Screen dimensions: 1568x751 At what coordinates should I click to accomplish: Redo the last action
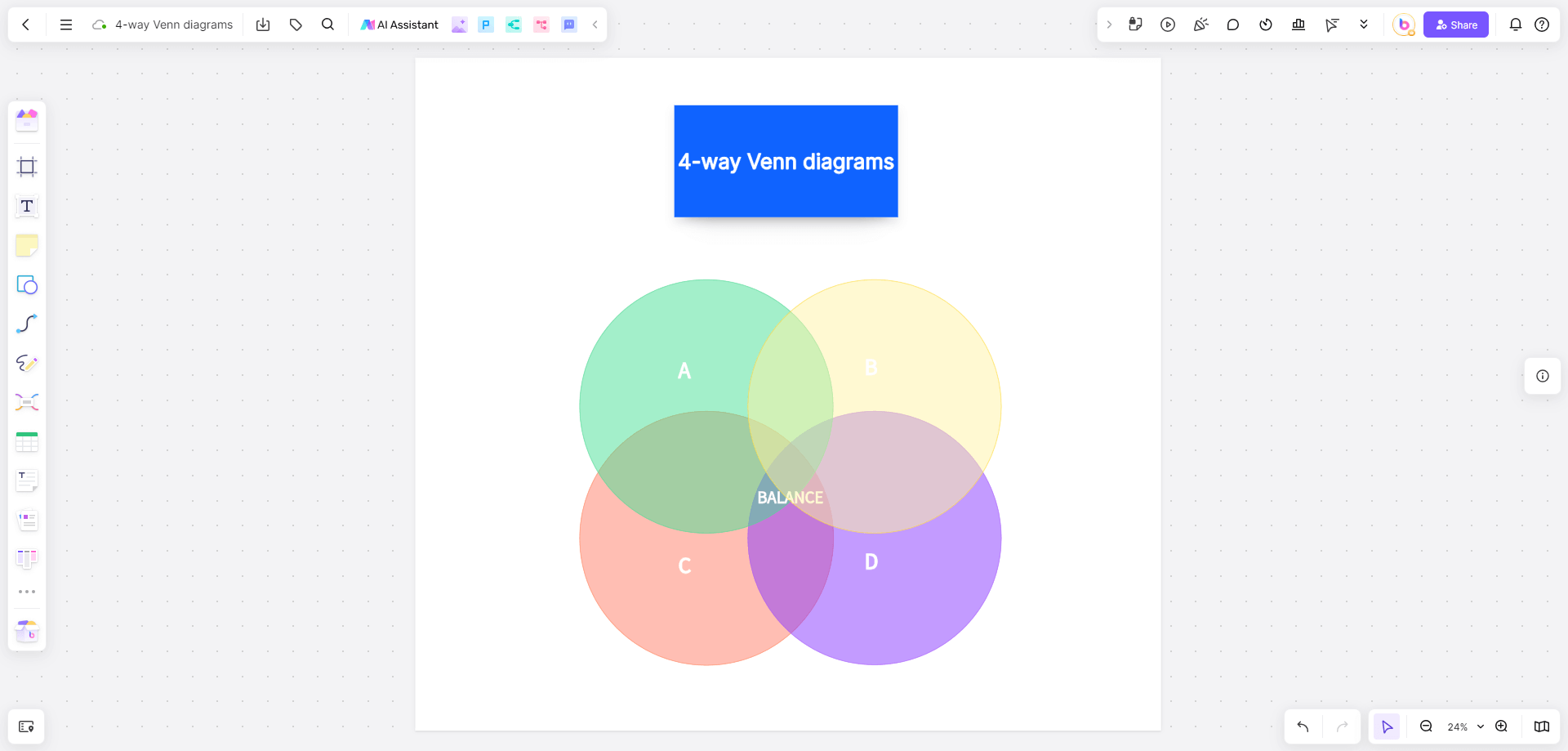coord(1342,726)
